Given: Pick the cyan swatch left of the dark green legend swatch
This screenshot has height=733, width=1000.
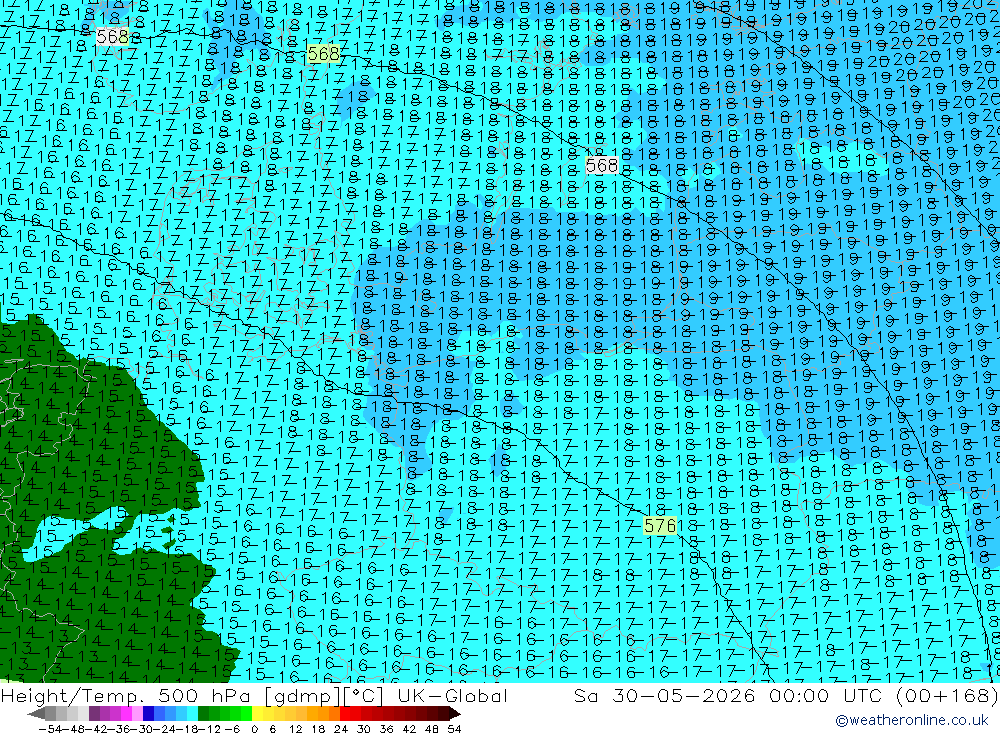Looking at the screenshot, I should click(192, 714).
